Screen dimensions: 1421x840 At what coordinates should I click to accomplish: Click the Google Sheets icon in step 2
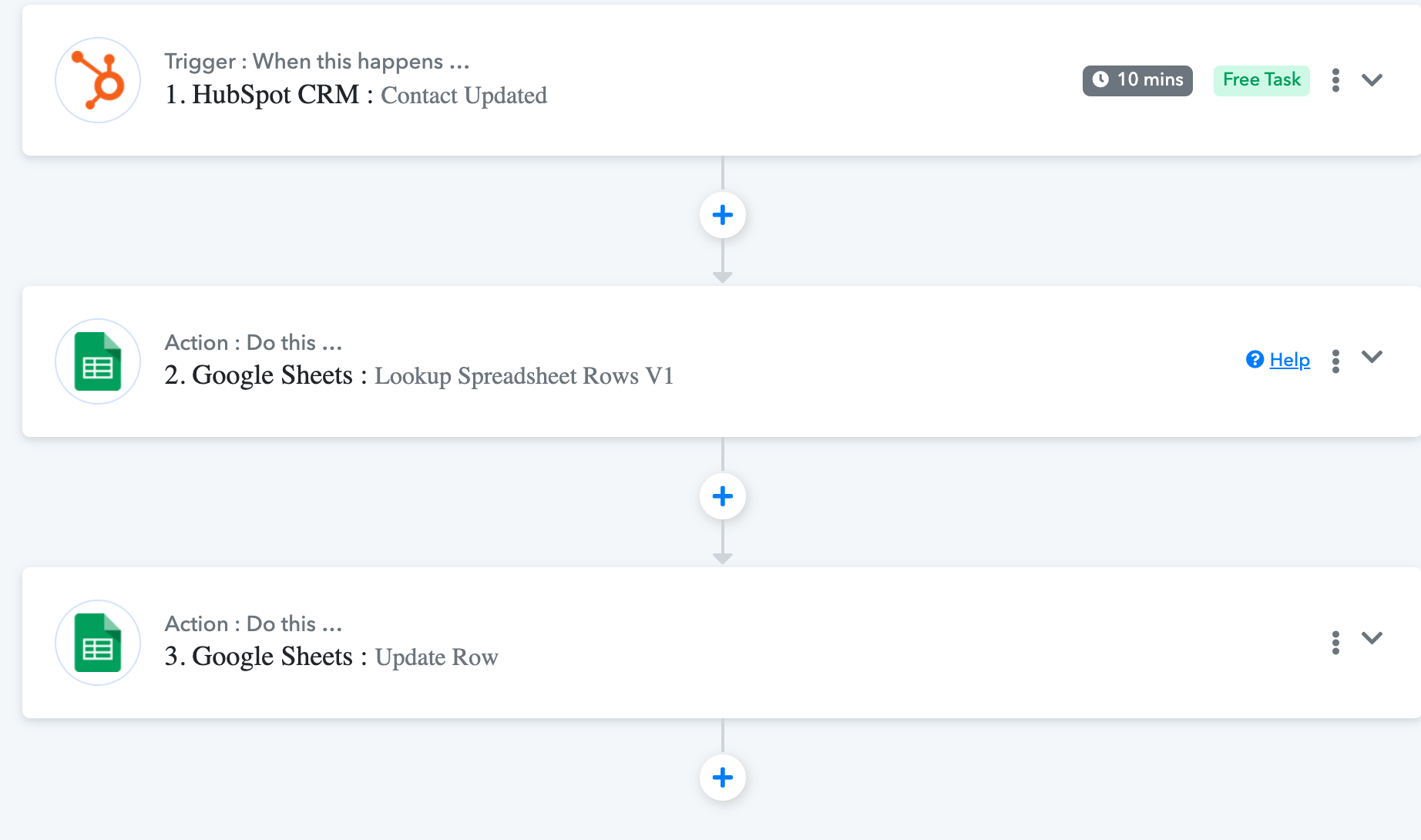[98, 361]
